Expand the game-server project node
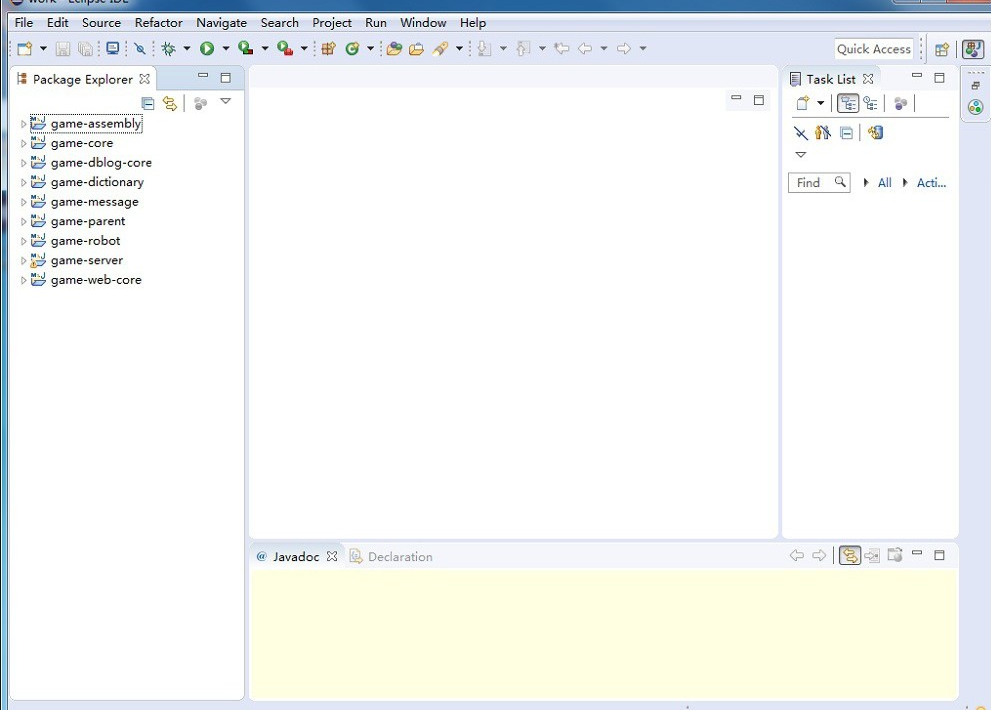This screenshot has width=991, height=710. click(24, 261)
